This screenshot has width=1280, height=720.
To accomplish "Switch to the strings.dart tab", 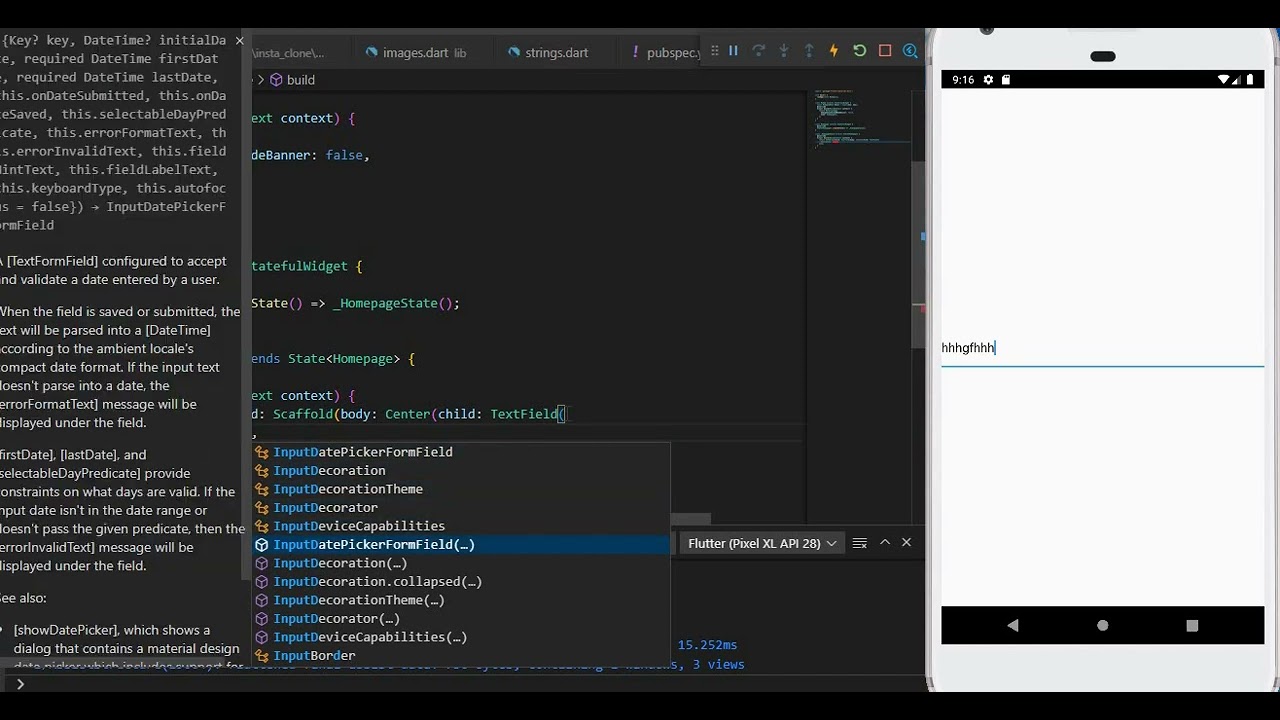I will 556,52.
